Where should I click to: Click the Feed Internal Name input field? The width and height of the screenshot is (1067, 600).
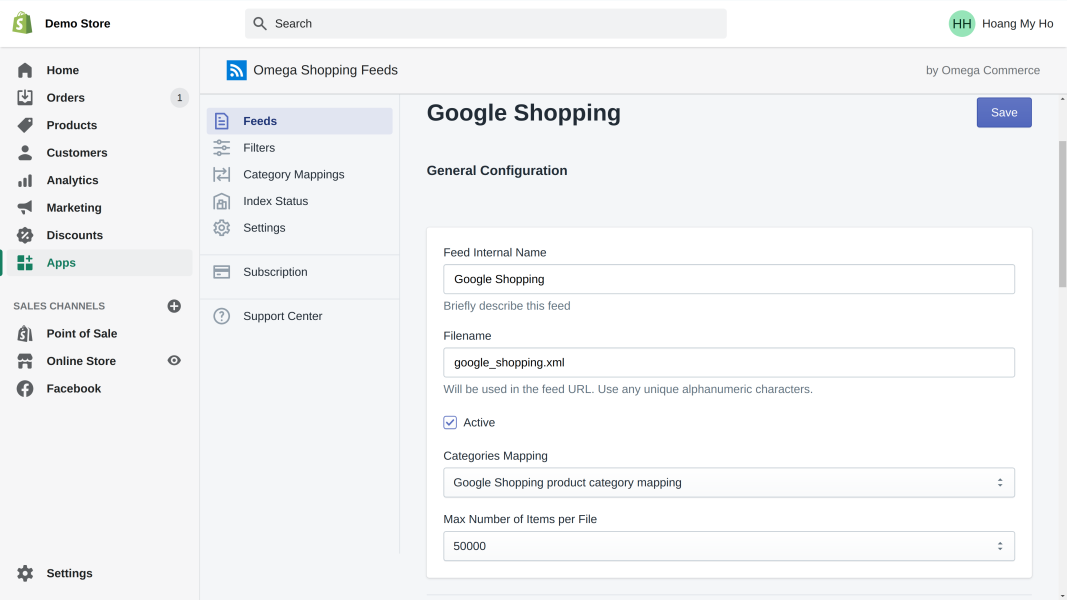[729, 279]
